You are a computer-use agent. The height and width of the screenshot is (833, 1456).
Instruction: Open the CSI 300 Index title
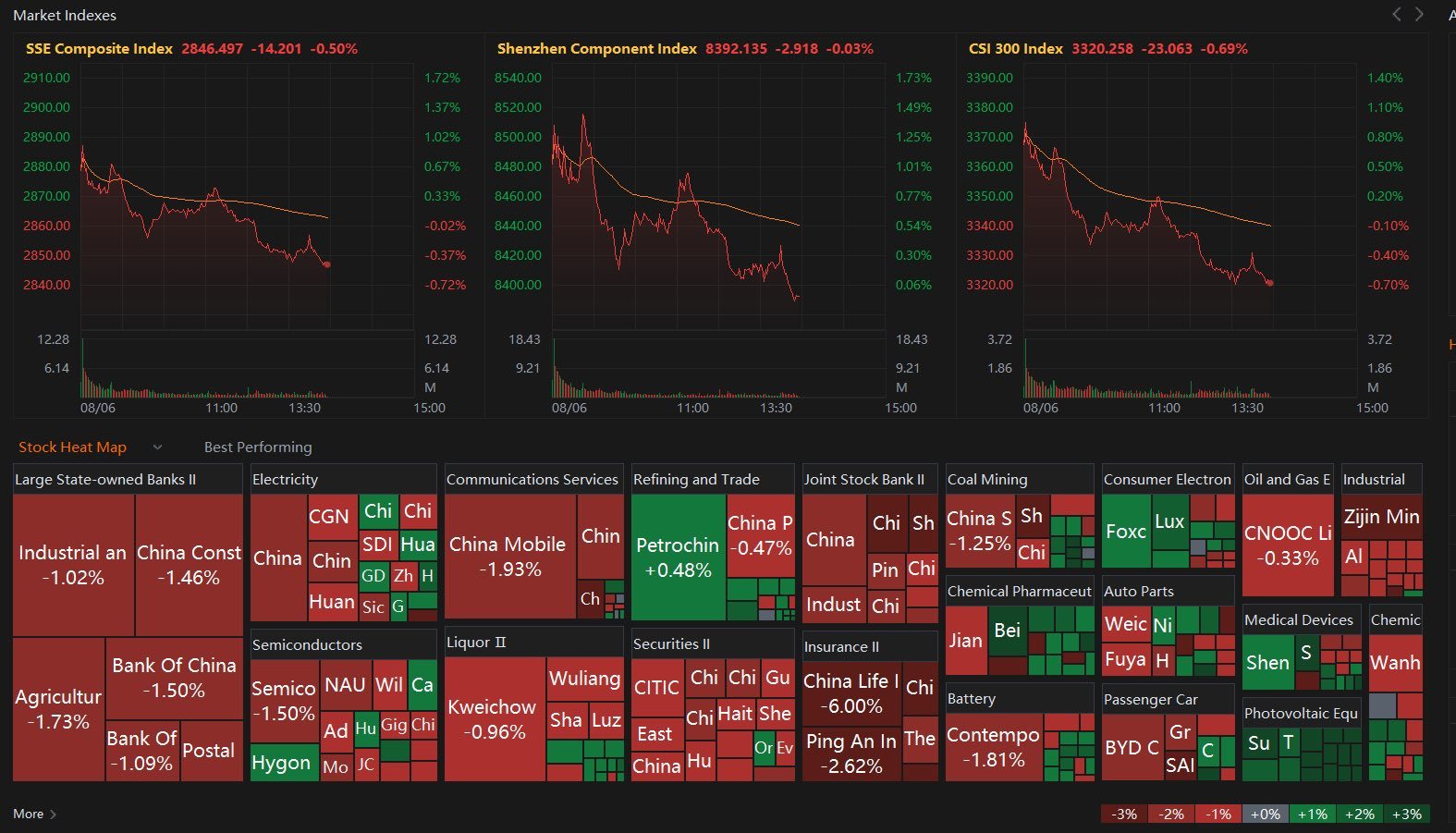1016,49
